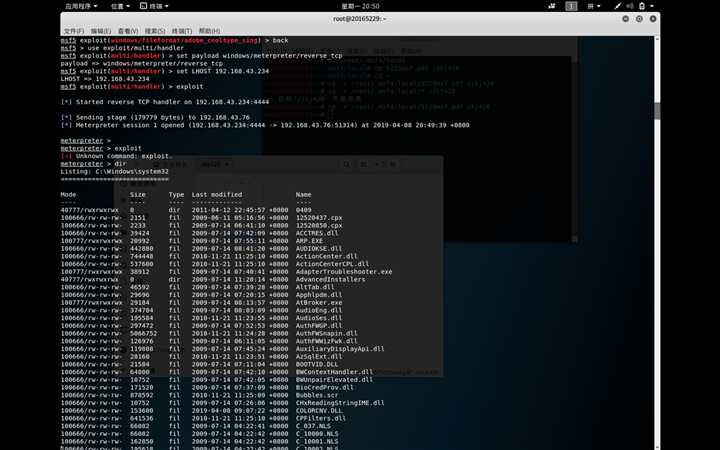
Task: Click the AzSqlExt.dll file name
Action: point(319,356)
